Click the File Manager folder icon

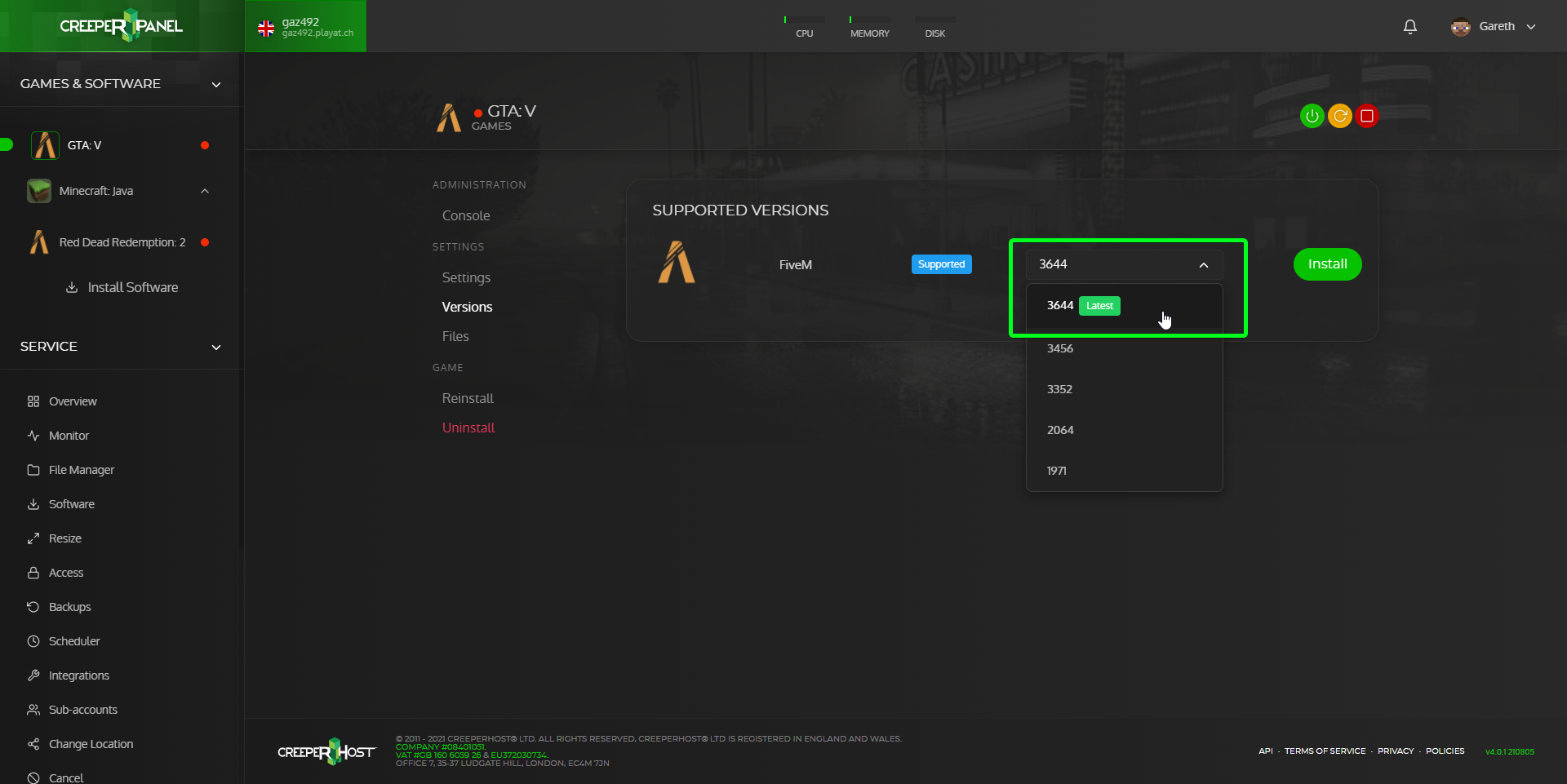[x=33, y=470]
